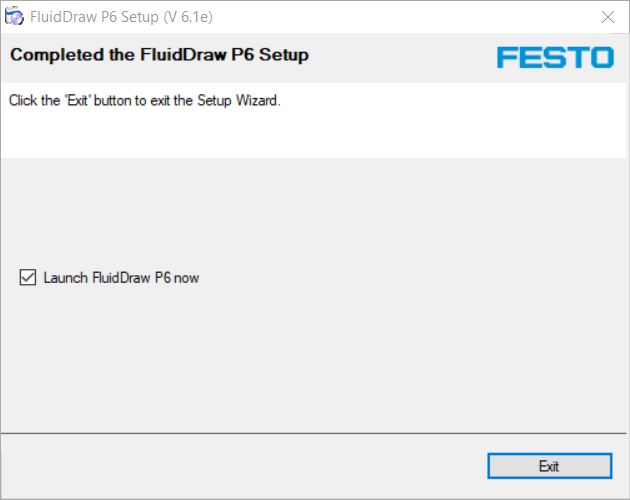Select the word 'Wizard' in the instruction line

point(257,100)
